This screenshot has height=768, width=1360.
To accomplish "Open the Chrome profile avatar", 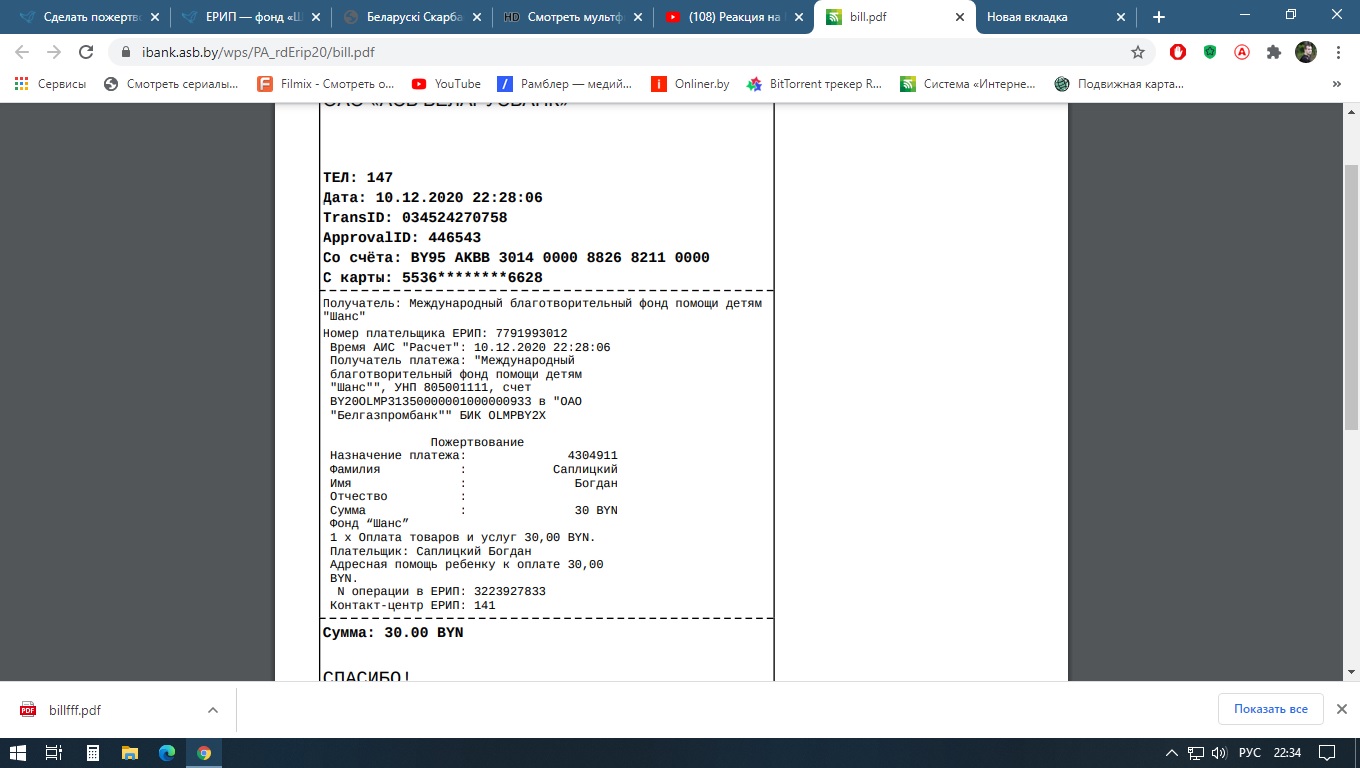I will [x=1306, y=52].
